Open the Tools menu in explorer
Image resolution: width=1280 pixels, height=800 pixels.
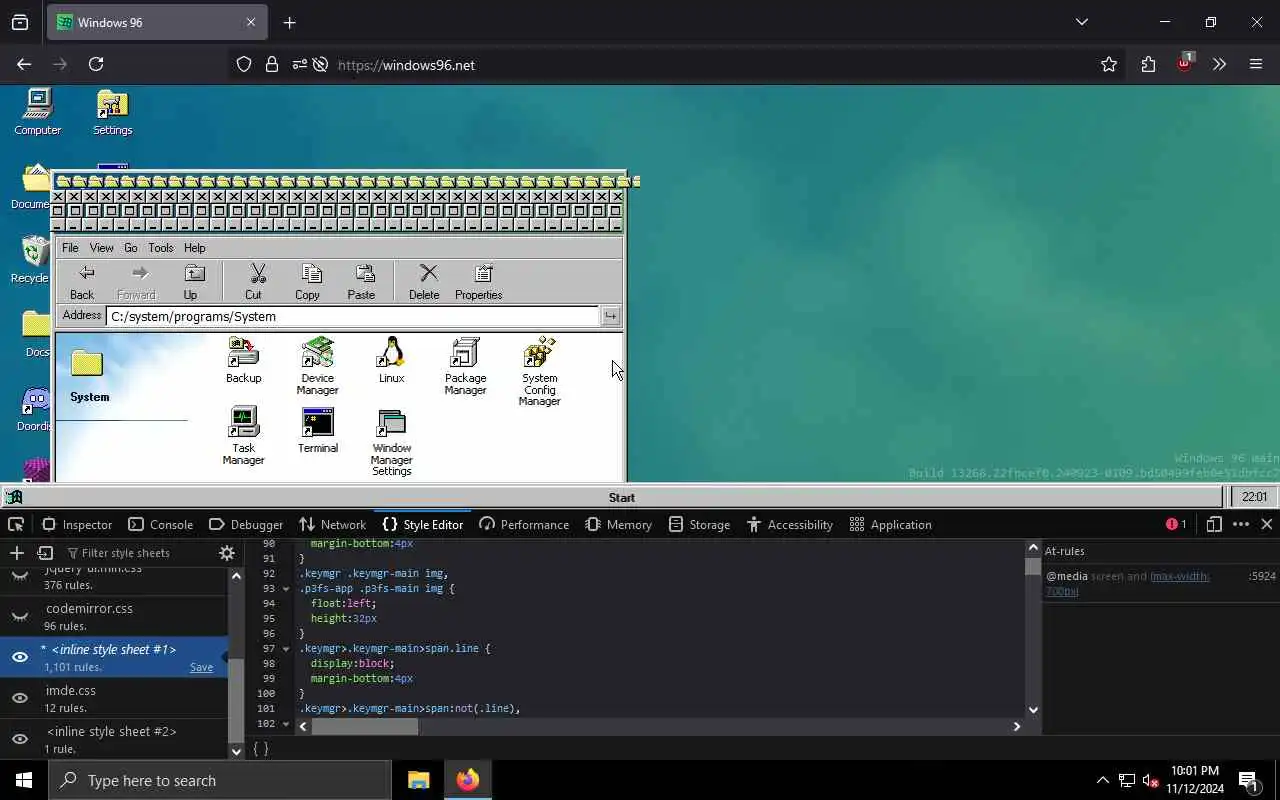161,247
